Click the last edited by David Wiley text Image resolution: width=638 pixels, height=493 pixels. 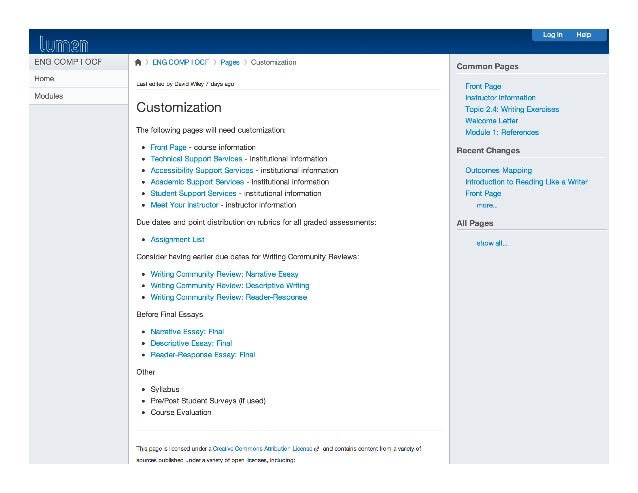click(x=185, y=84)
